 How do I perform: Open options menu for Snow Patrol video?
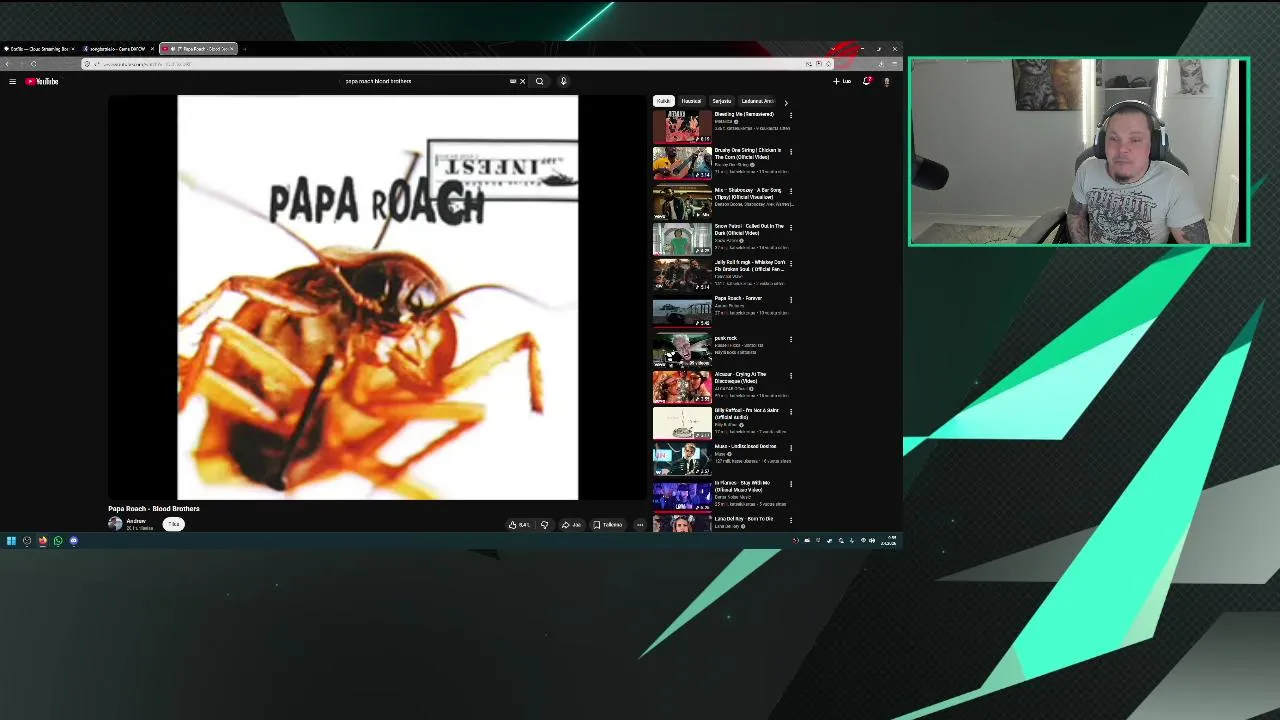791,227
